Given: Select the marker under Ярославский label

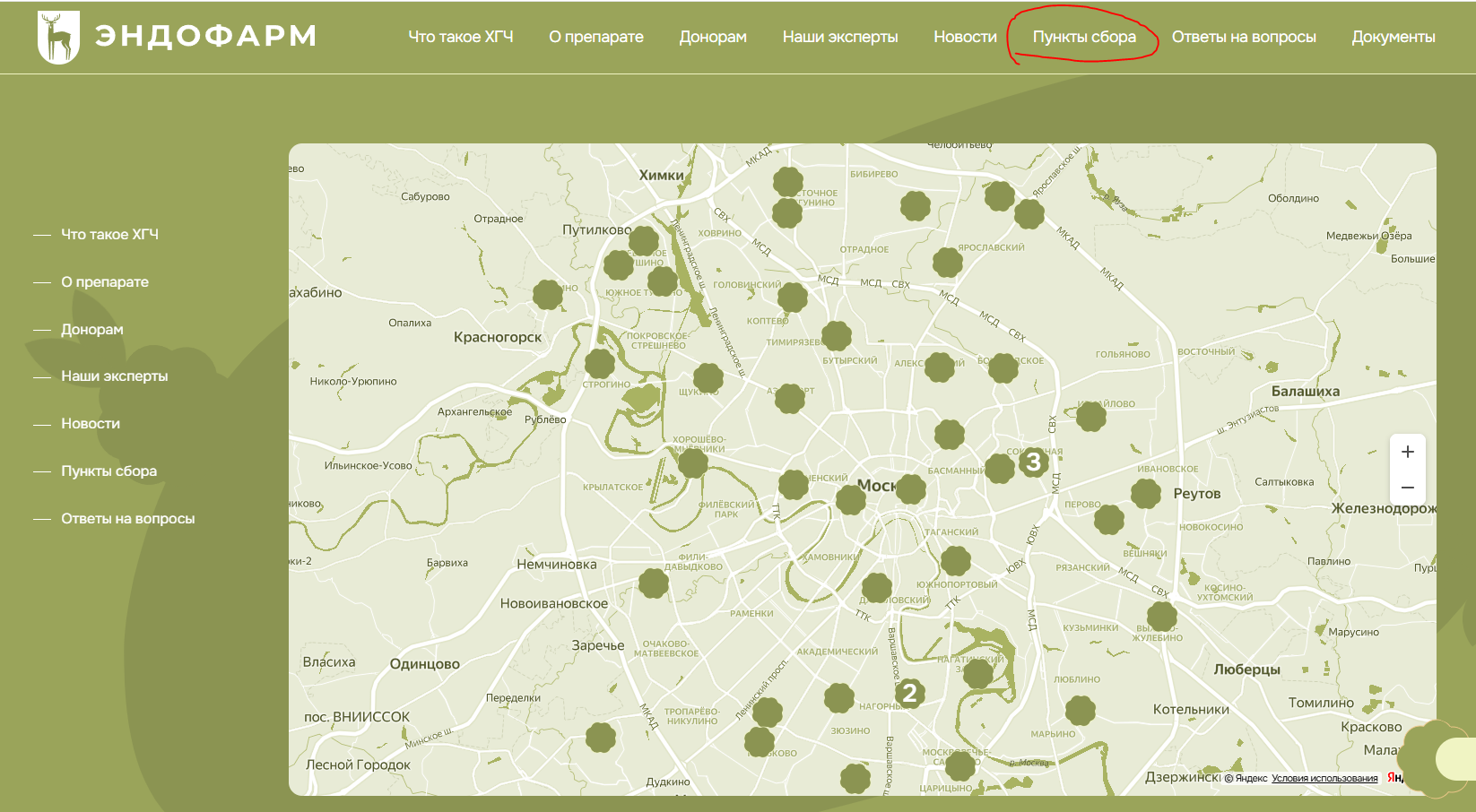Looking at the screenshot, I should pos(948,263).
